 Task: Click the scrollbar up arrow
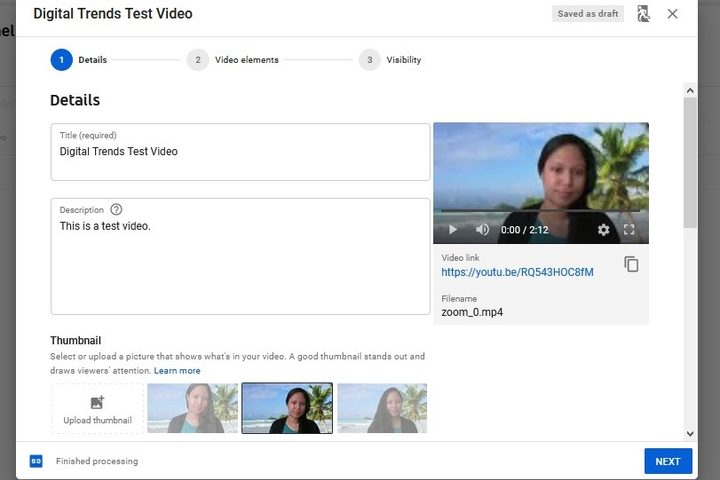click(690, 90)
